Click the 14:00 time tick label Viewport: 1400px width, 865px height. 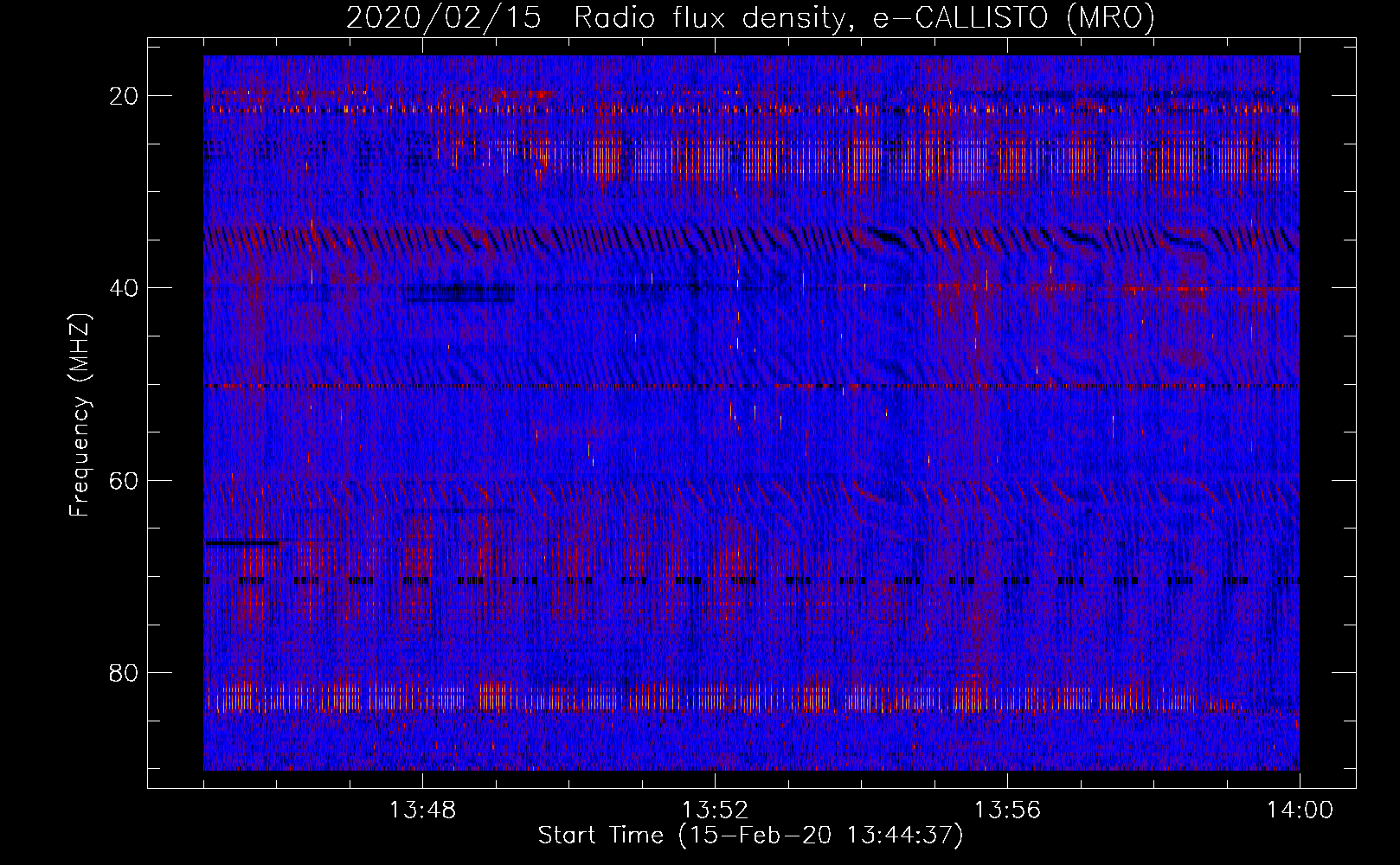[1300, 811]
